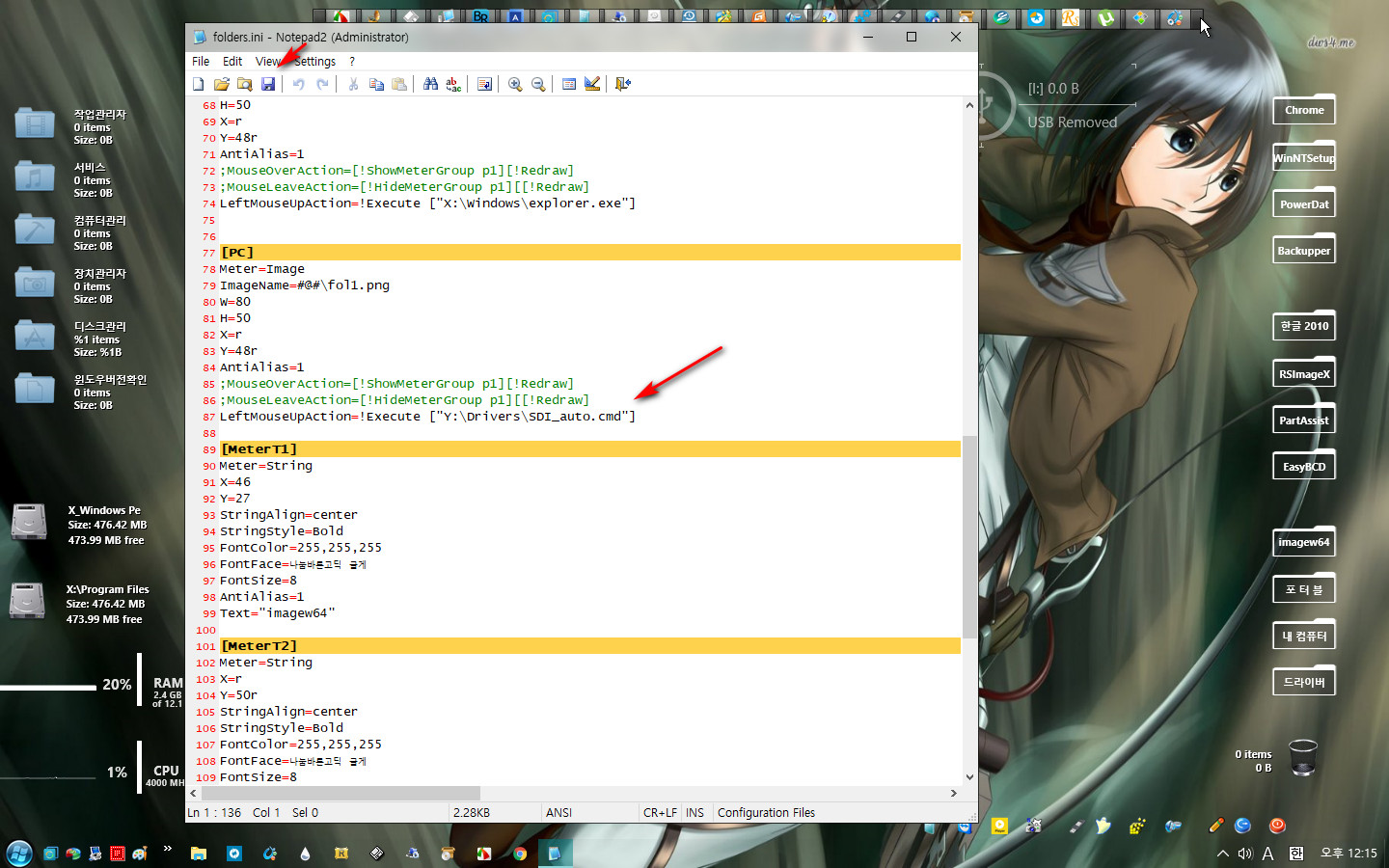Click the vertical scrollbar down arrow
Screen dimensions: 1389x868
click(969, 777)
